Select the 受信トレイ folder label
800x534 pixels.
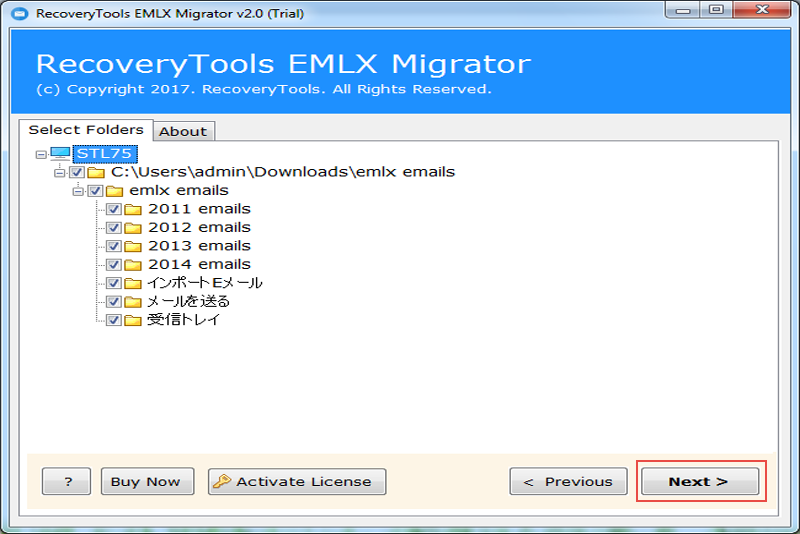coord(183,319)
